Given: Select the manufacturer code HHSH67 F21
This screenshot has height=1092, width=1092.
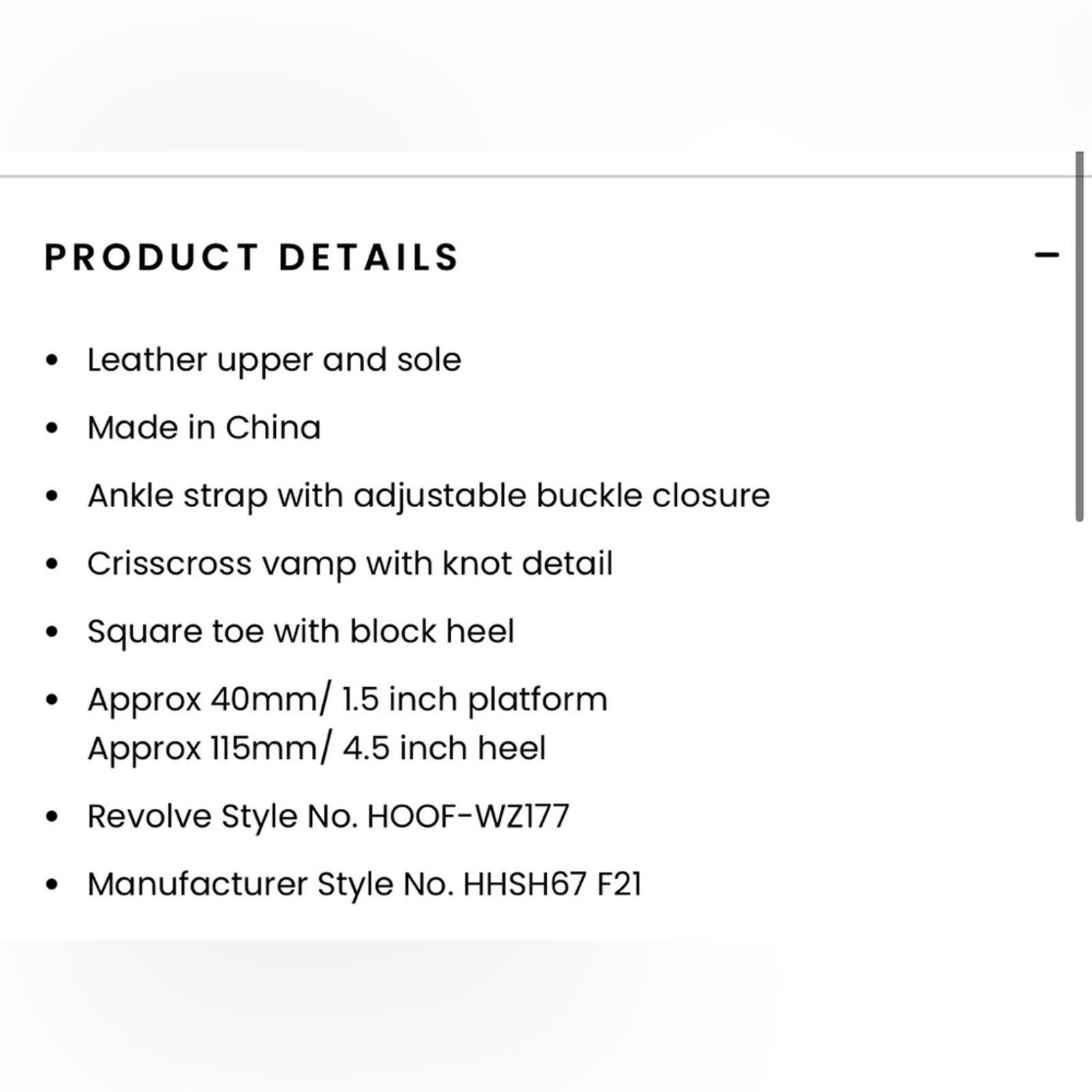Looking at the screenshot, I should (x=552, y=885).
